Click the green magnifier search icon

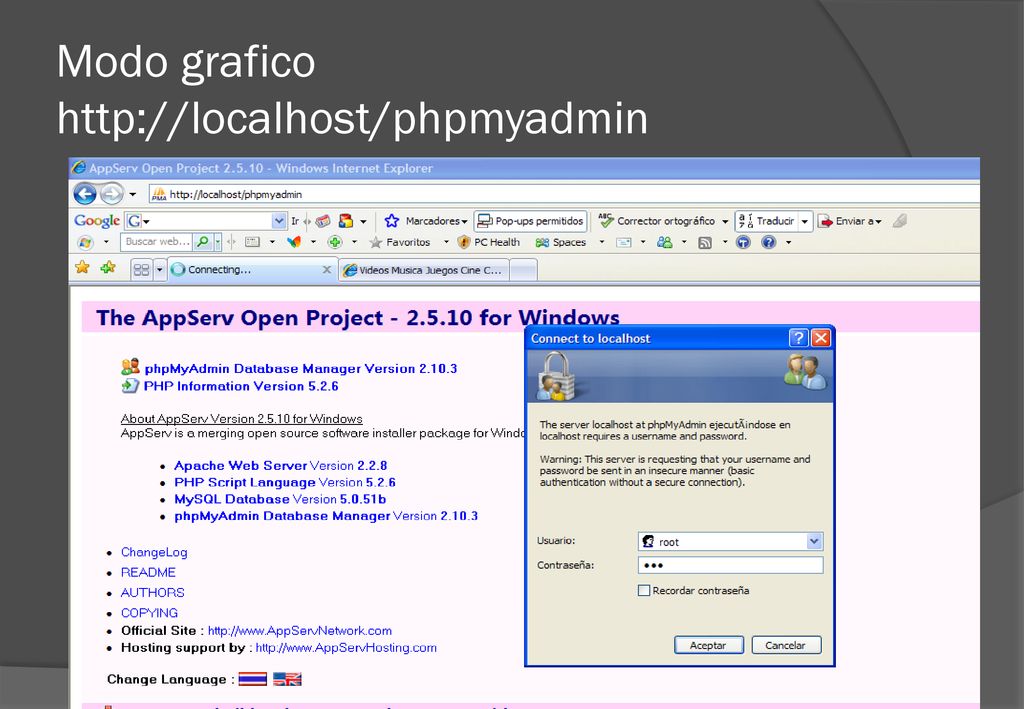point(203,242)
